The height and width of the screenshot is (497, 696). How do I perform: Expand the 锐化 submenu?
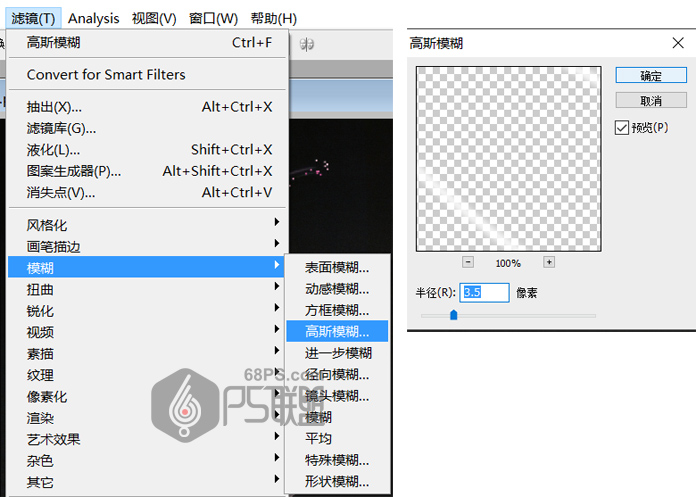coord(148,311)
